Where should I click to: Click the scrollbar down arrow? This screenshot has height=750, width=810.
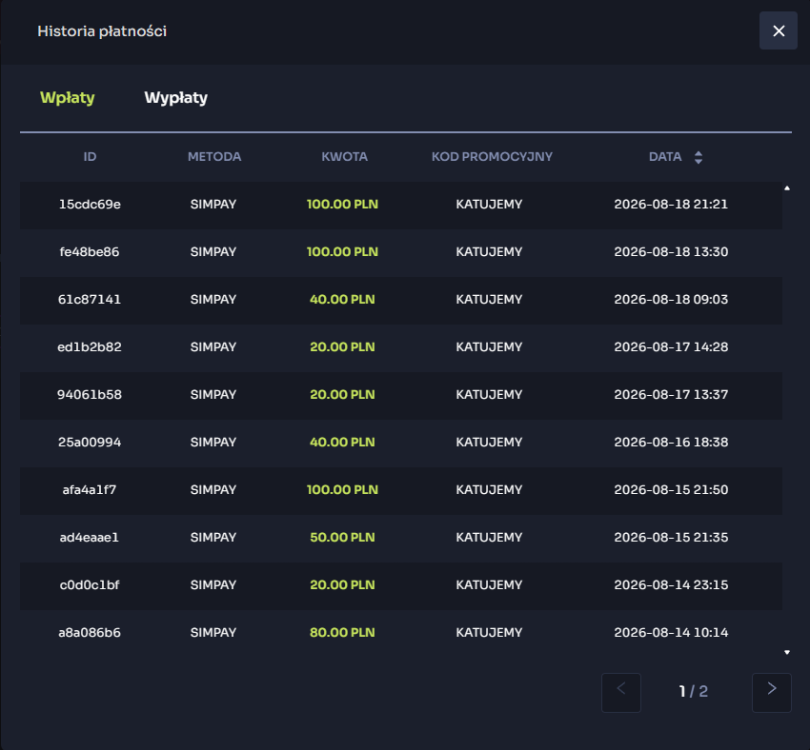pyautogui.click(x=787, y=652)
